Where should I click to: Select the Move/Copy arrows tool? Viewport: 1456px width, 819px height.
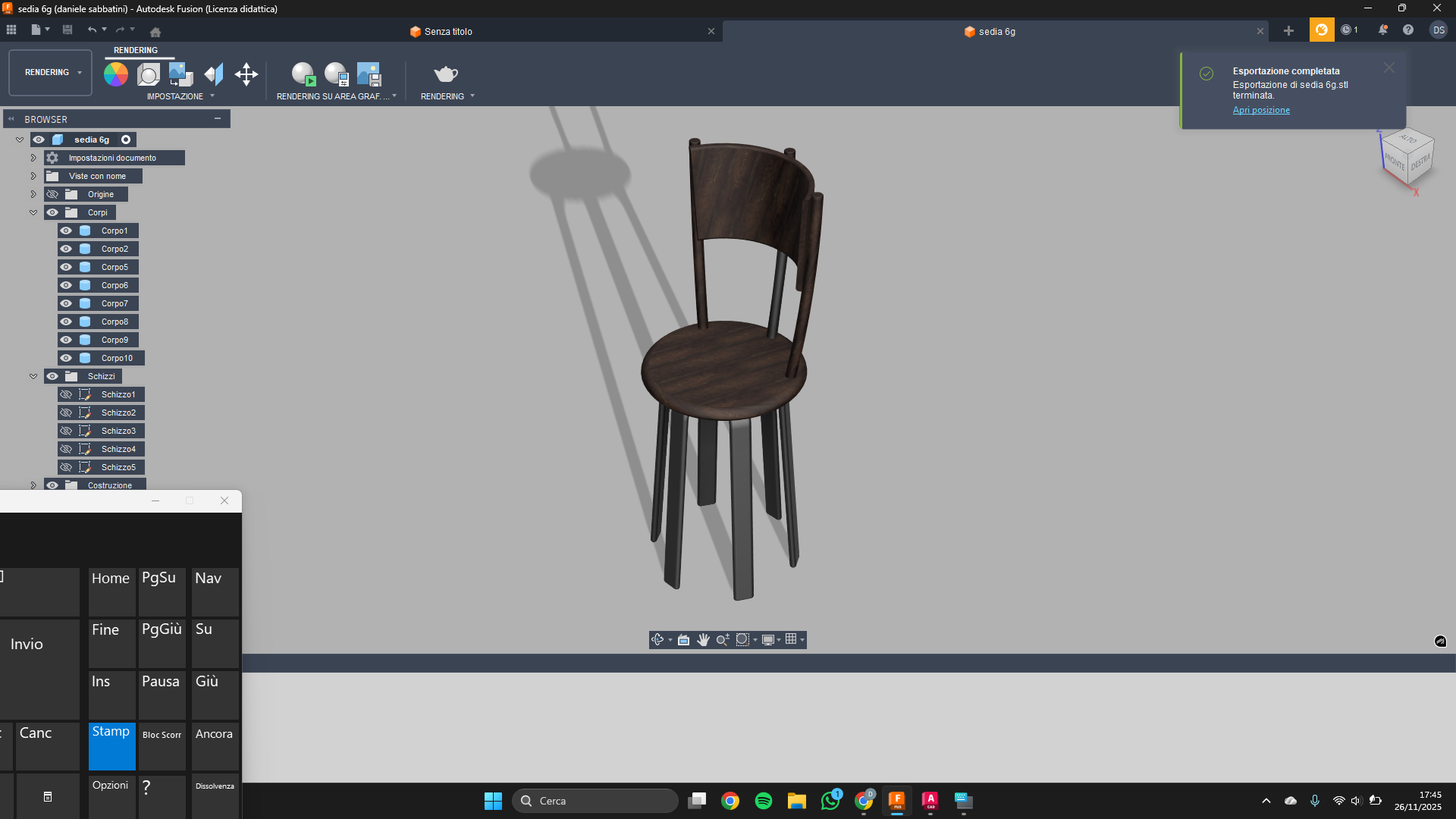coord(246,74)
